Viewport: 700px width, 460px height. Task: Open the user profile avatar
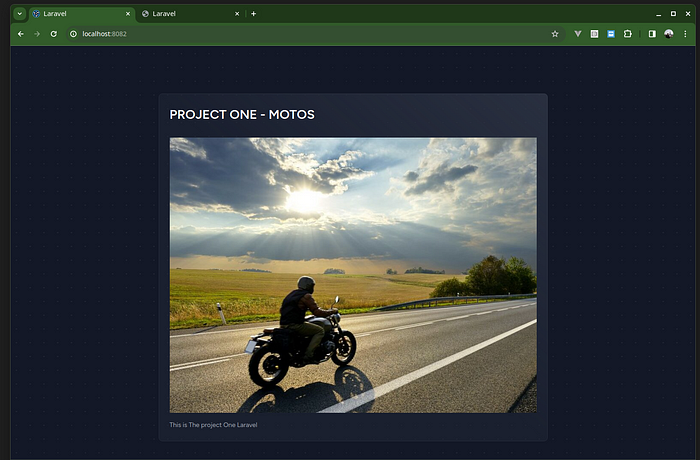pos(669,34)
